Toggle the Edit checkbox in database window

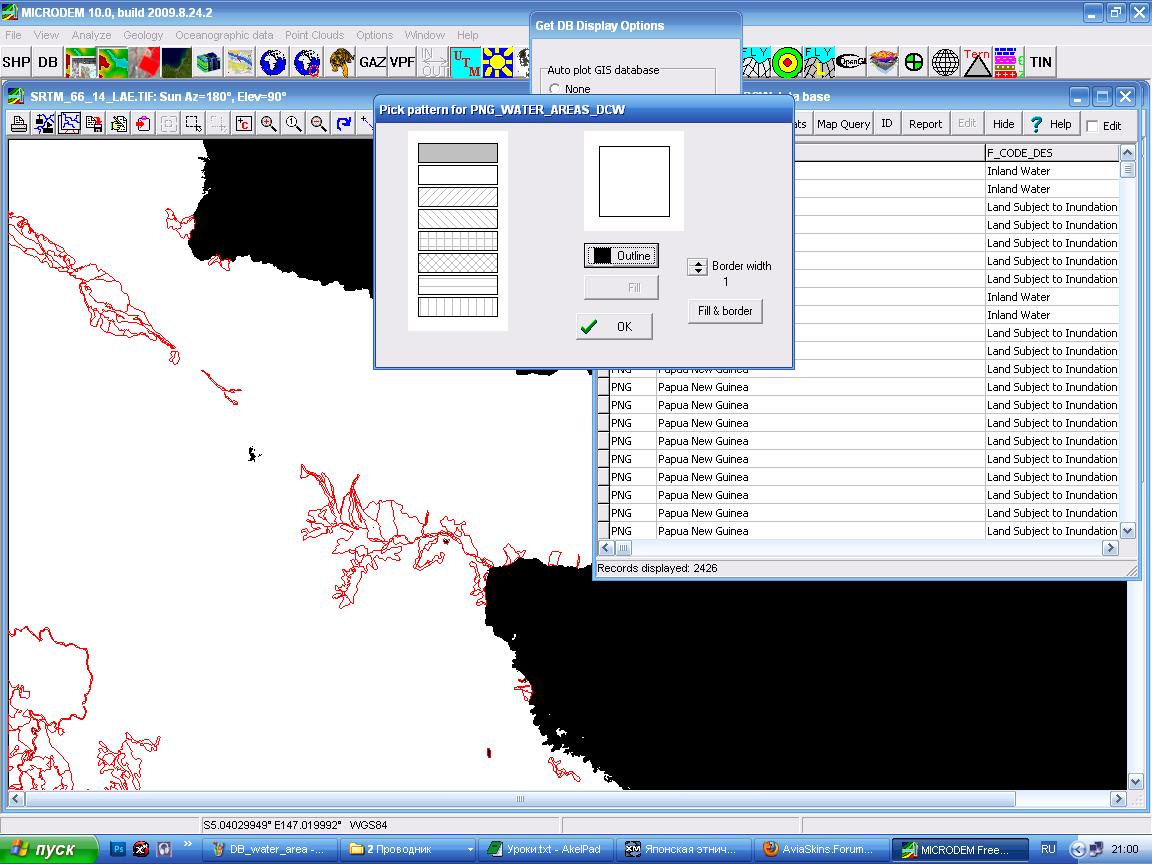click(x=1092, y=126)
